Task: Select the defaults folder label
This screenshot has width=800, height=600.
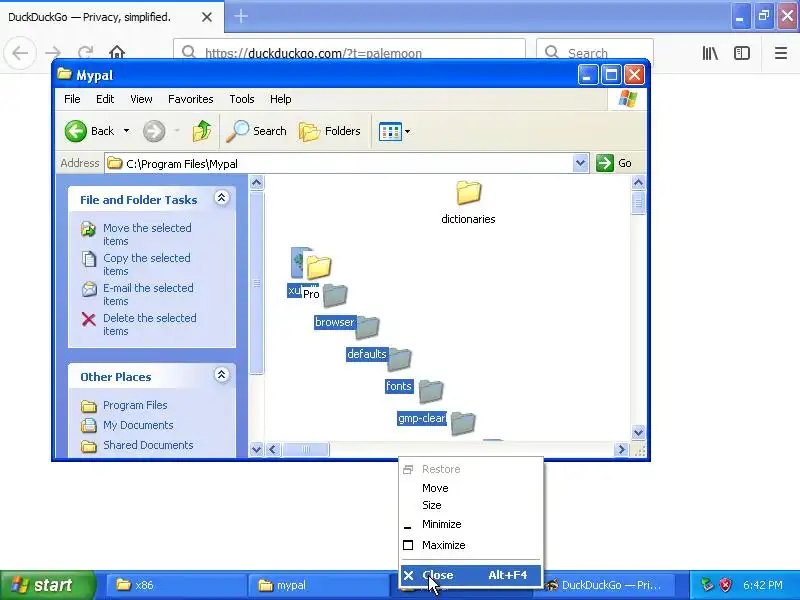Action: [366, 354]
